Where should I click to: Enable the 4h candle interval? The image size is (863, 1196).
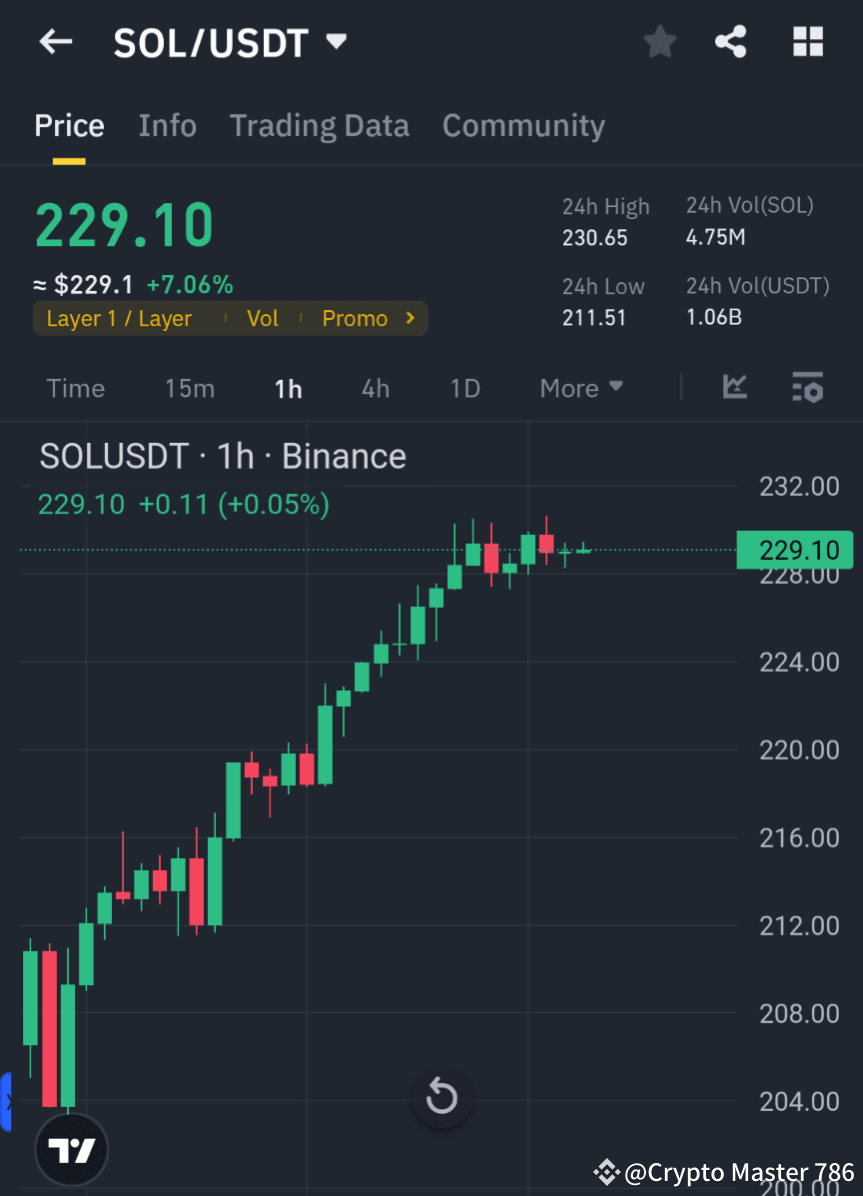pyautogui.click(x=375, y=388)
